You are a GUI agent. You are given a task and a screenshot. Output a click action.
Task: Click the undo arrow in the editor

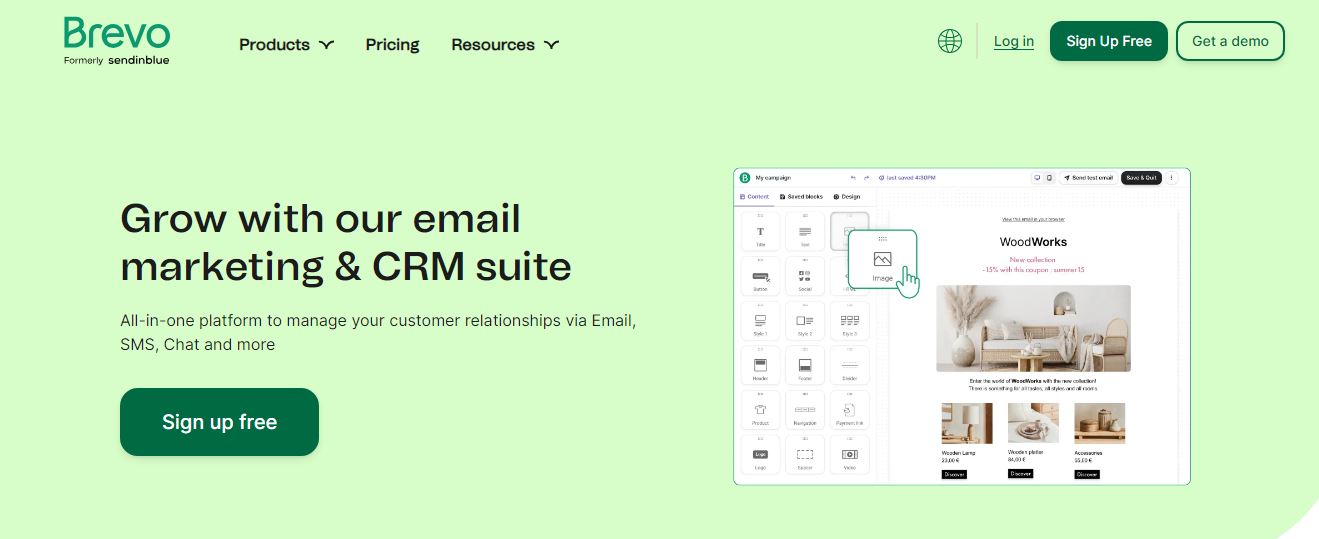tap(853, 178)
